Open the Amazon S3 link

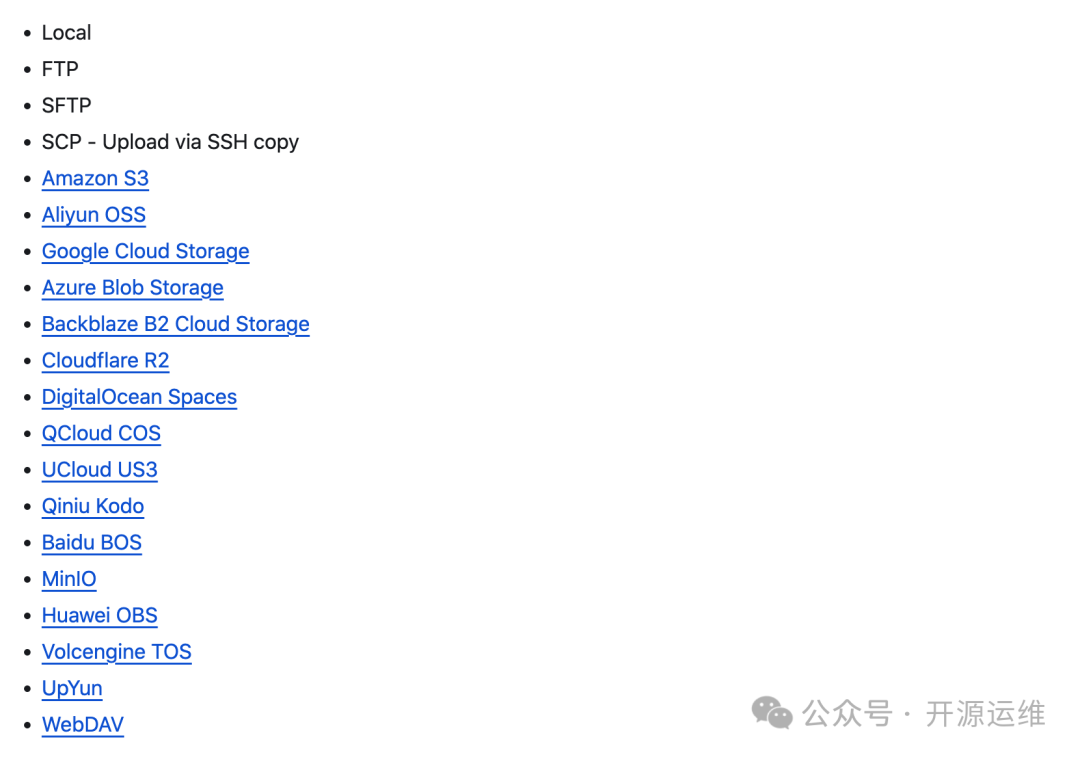(x=95, y=178)
